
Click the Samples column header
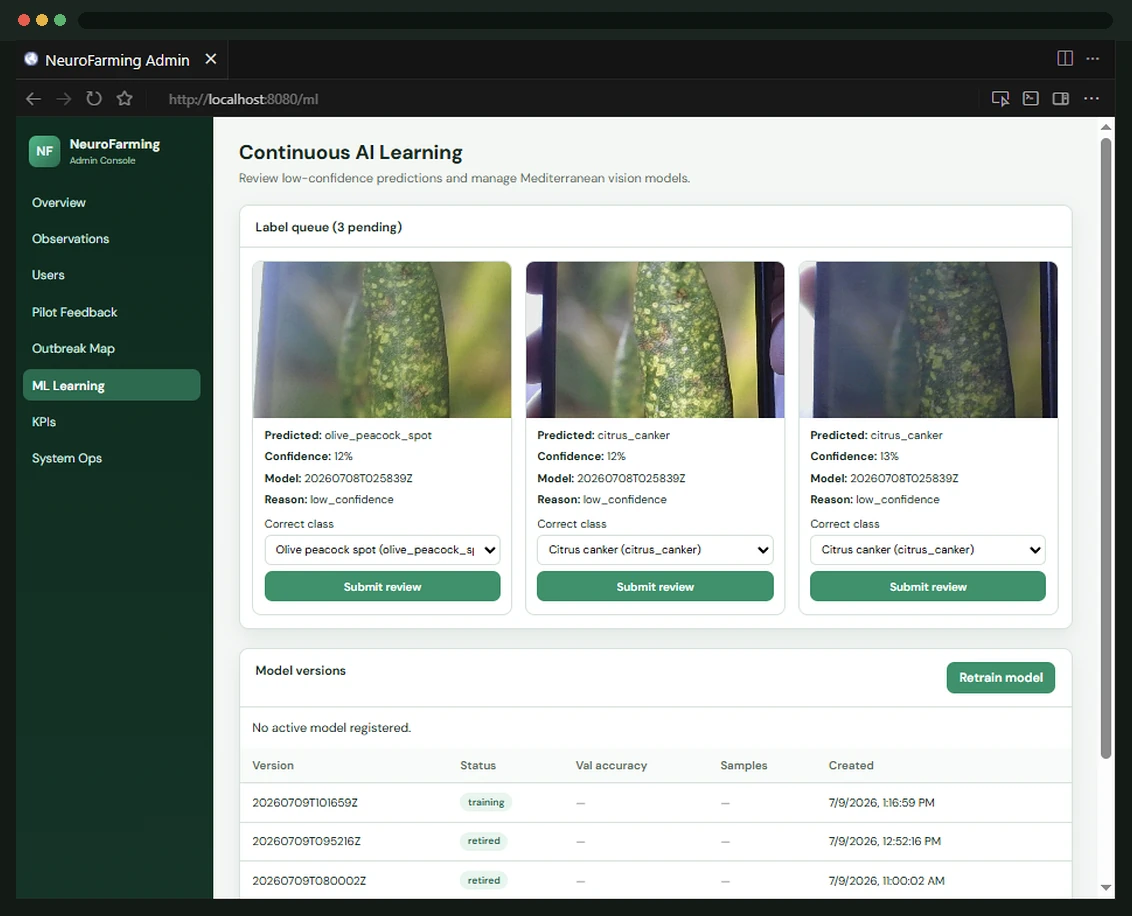pos(744,766)
